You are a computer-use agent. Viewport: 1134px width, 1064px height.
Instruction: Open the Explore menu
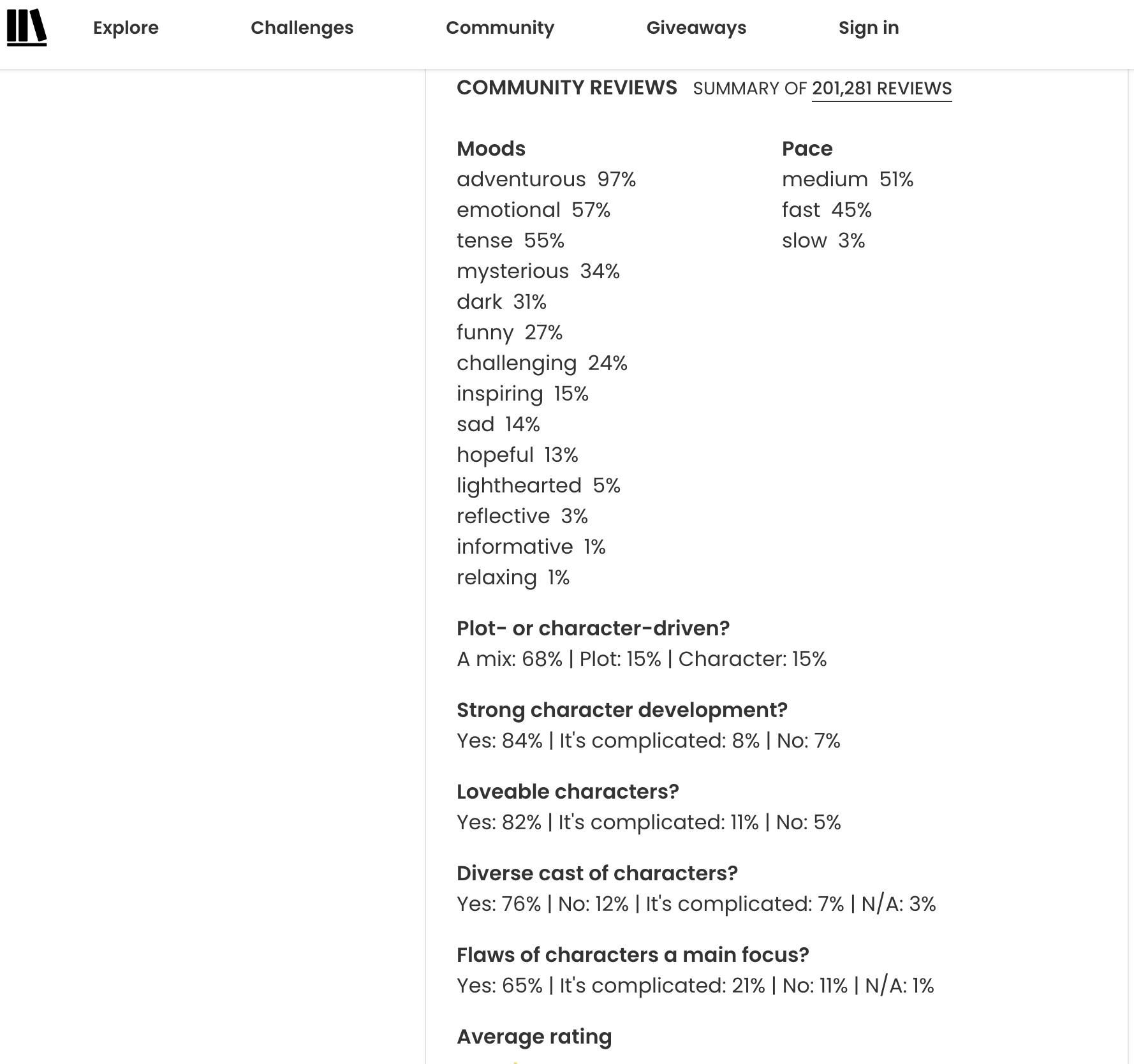click(126, 27)
